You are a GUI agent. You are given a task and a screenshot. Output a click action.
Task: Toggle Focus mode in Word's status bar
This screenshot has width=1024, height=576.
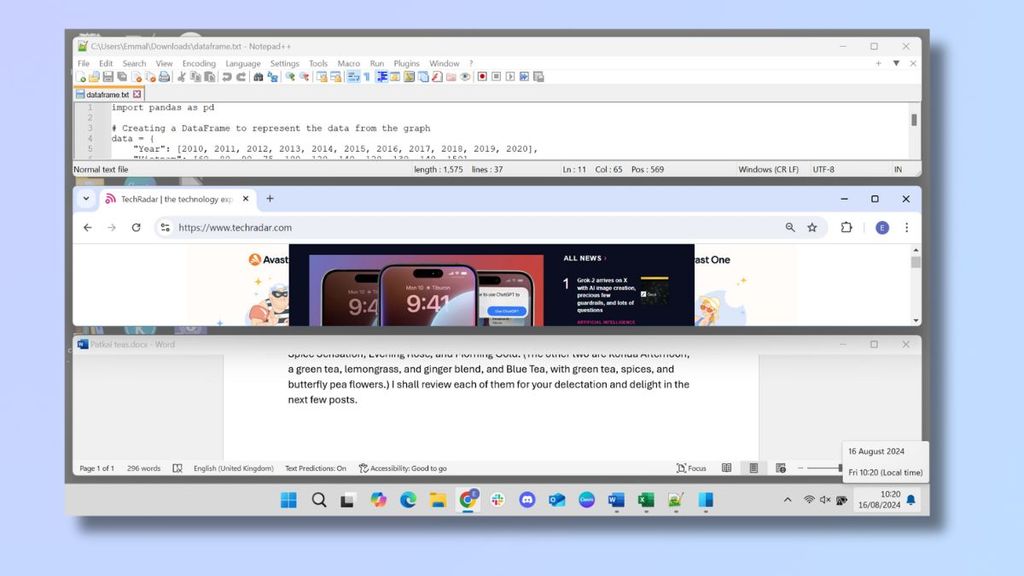690,467
